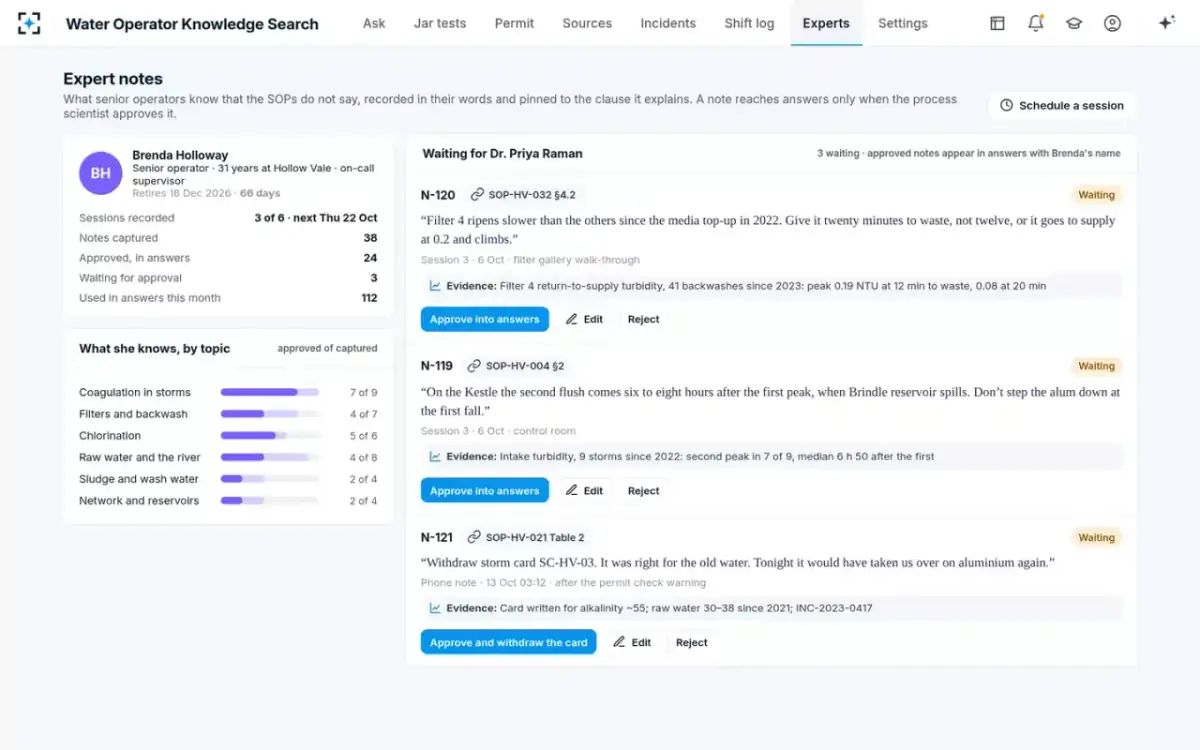
Task: Click the link icon next to SOP-HV-021 Table 2
Action: point(475,537)
